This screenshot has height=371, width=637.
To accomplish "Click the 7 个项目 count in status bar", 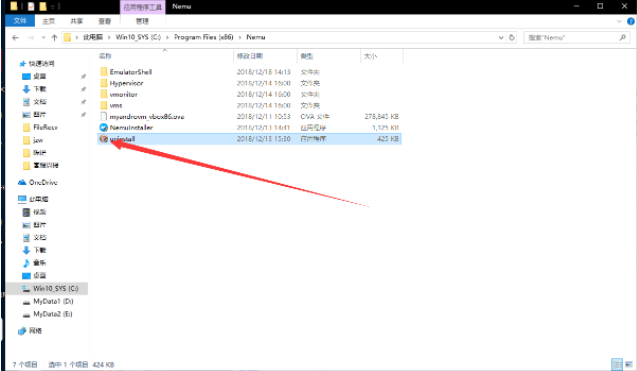I will 25,364.
